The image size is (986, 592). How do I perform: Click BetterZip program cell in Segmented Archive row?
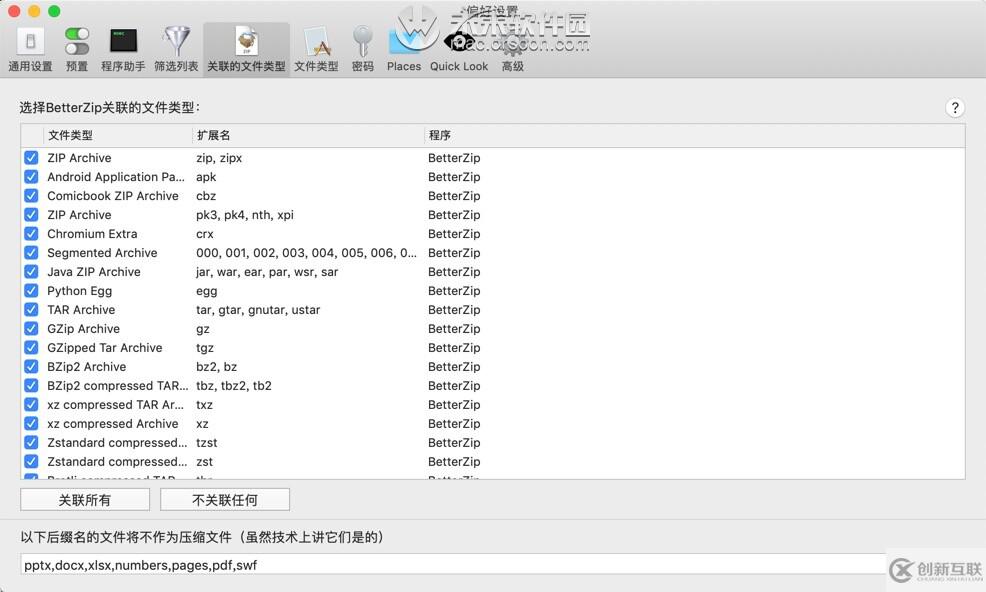point(454,253)
